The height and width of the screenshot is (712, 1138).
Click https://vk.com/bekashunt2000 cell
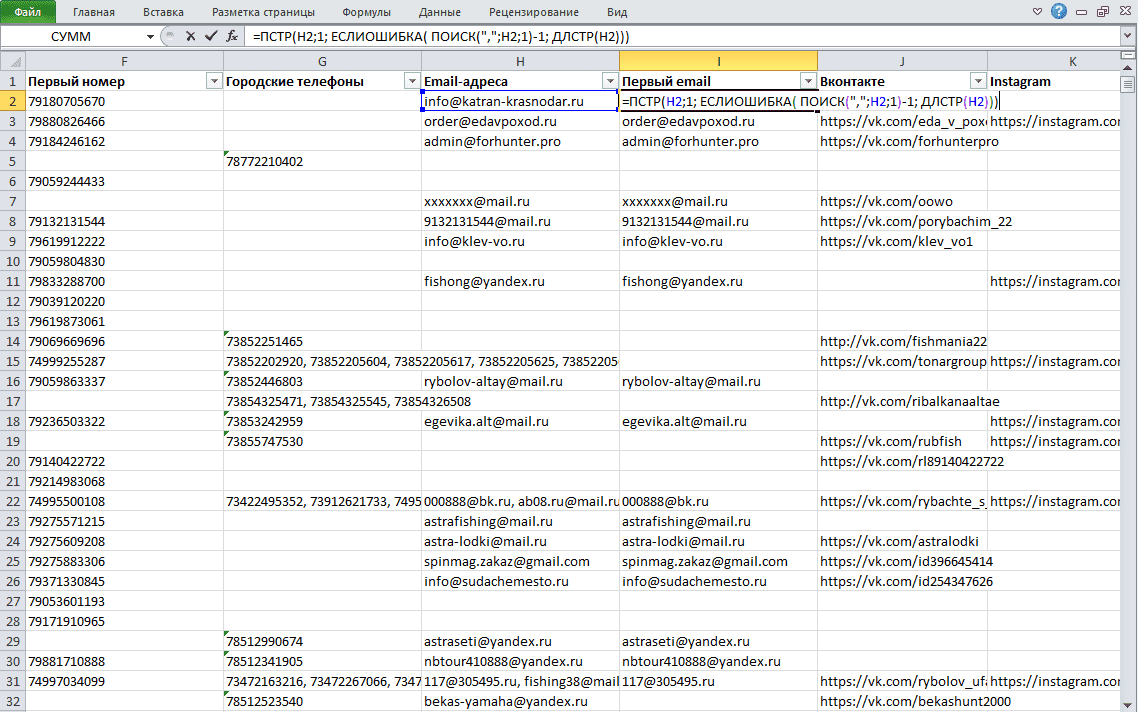902,701
